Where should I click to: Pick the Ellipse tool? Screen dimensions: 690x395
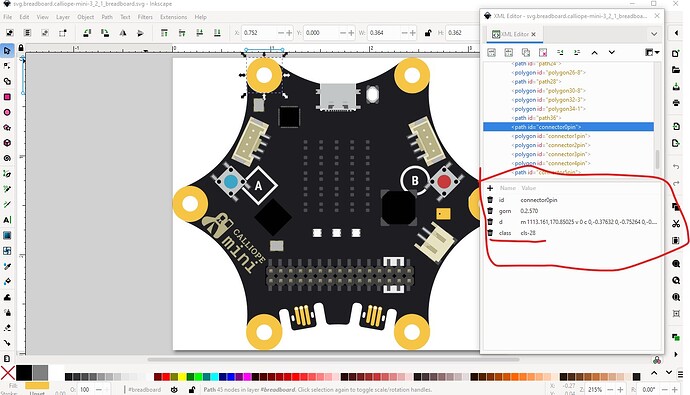click(x=7, y=112)
